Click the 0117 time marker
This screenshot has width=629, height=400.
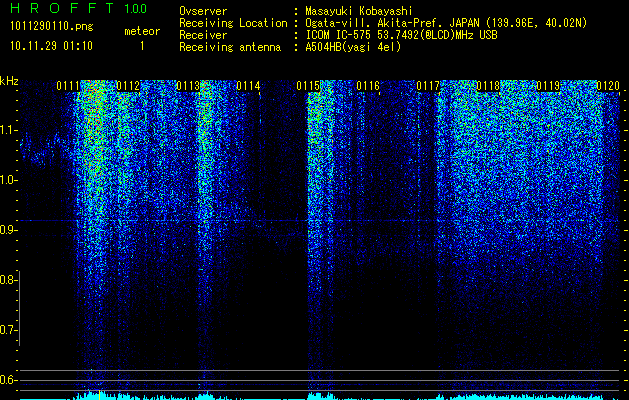click(428, 86)
